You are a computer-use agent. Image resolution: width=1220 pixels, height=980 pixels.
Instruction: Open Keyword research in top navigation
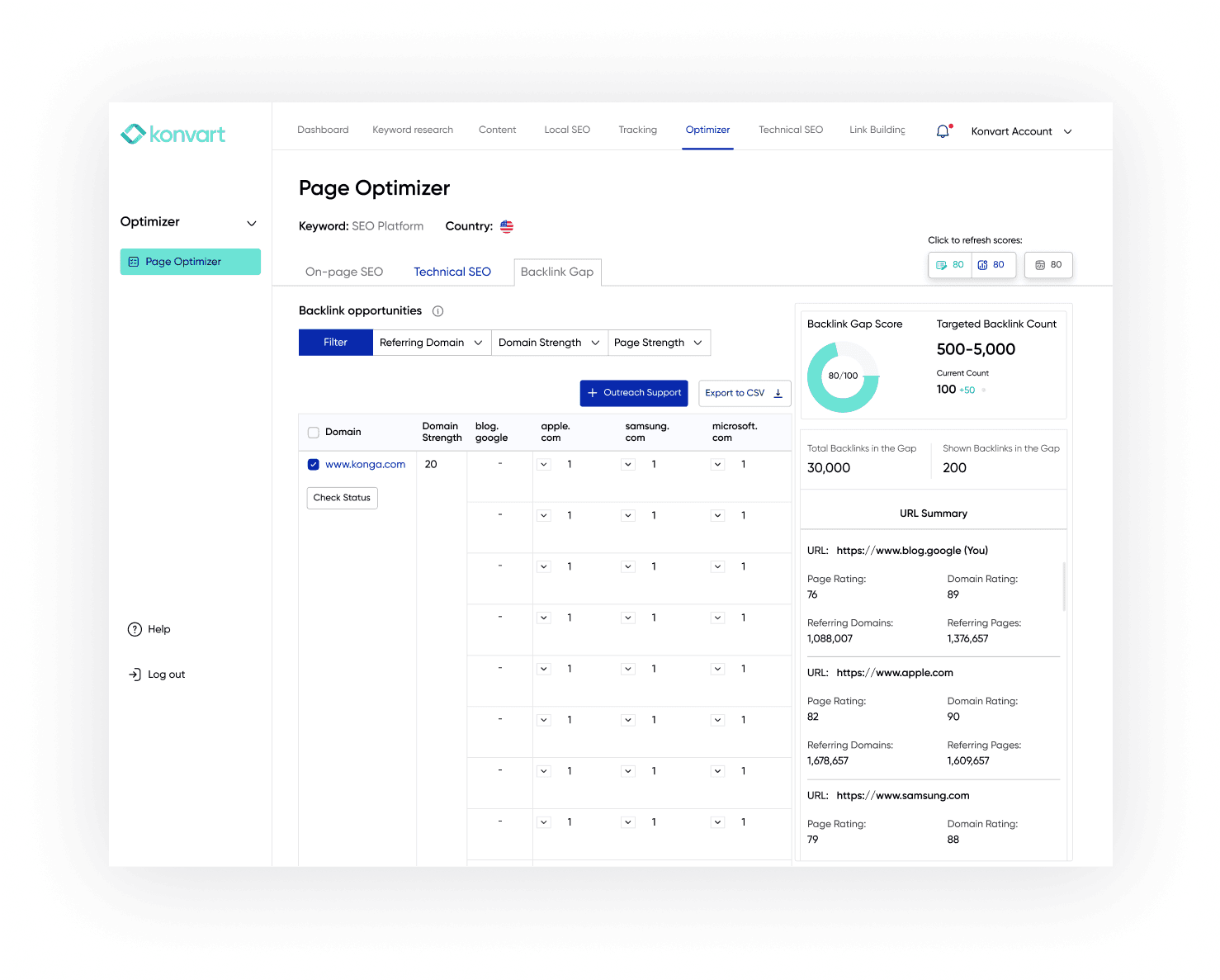413,130
